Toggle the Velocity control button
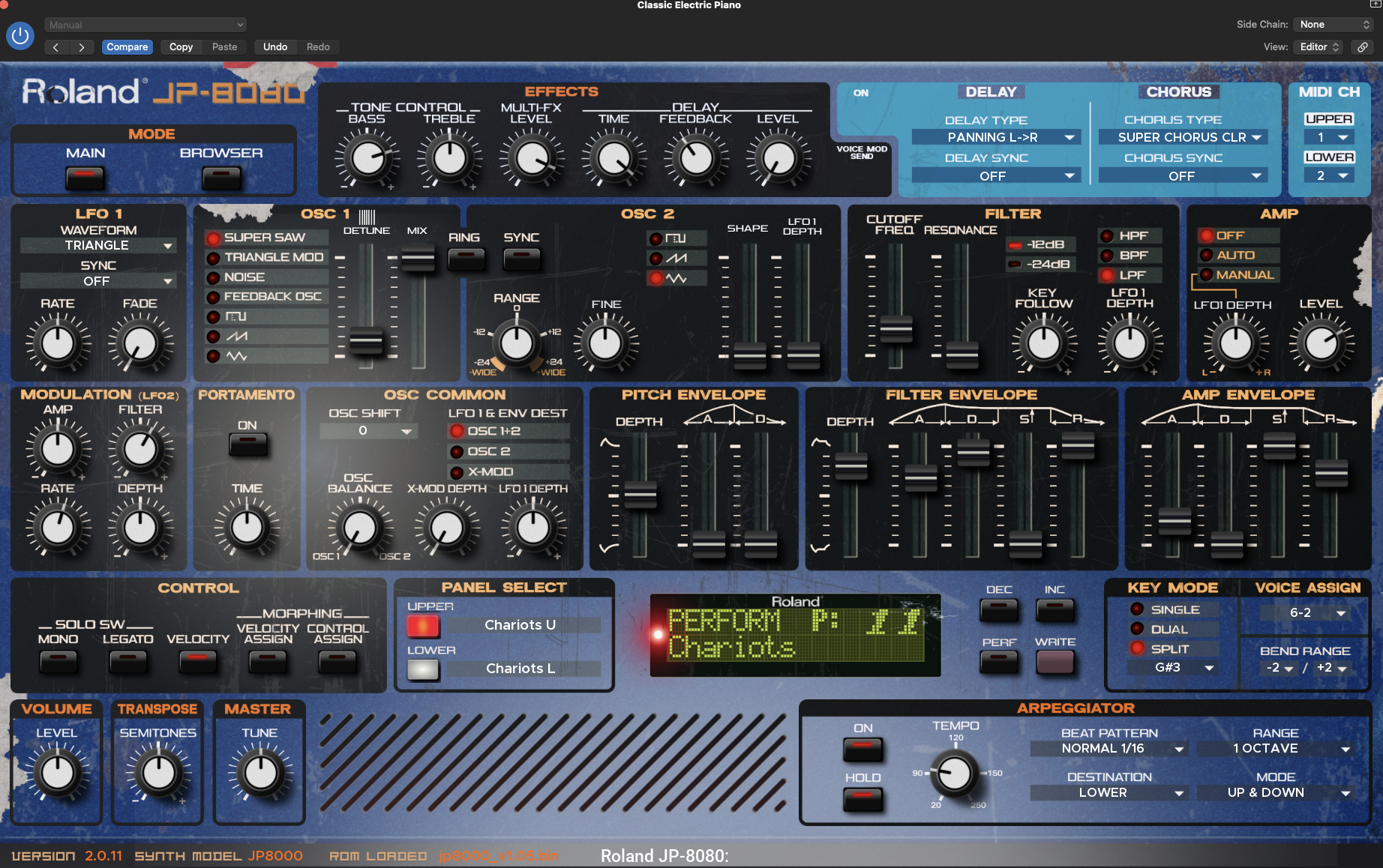 pos(198,661)
